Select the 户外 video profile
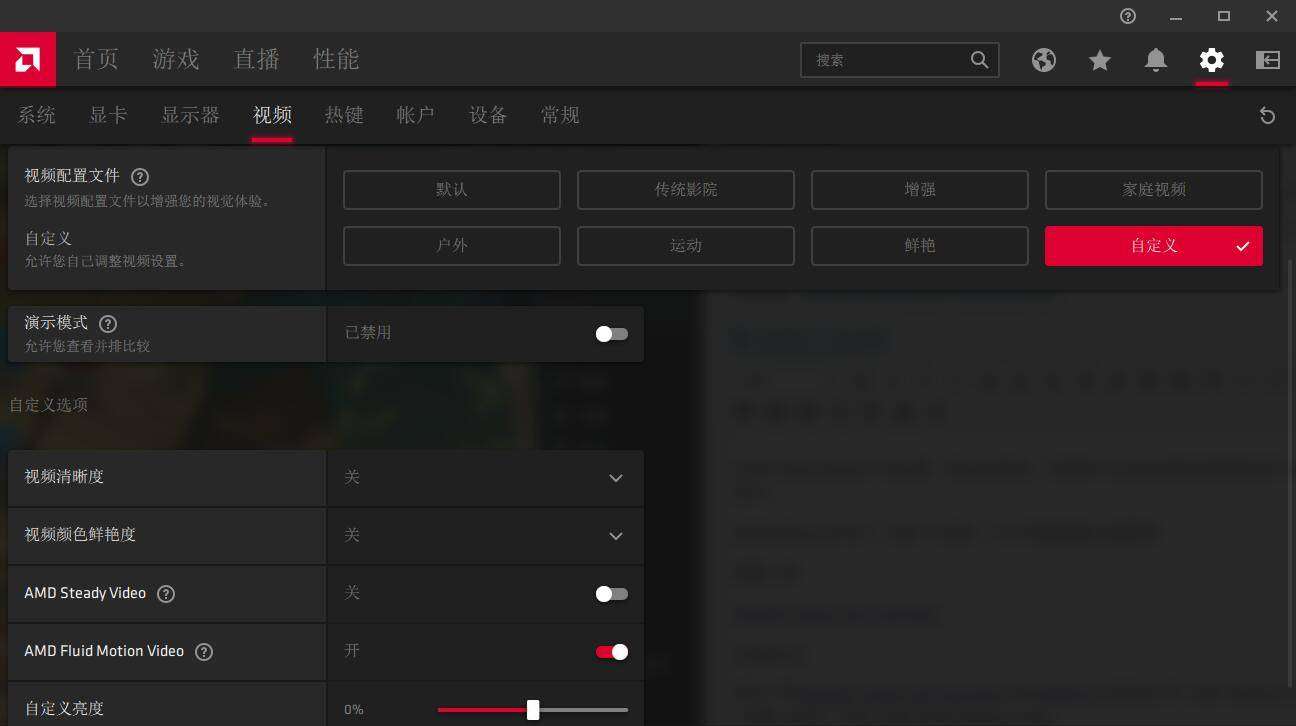The width and height of the screenshot is (1296, 726). point(452,246)
